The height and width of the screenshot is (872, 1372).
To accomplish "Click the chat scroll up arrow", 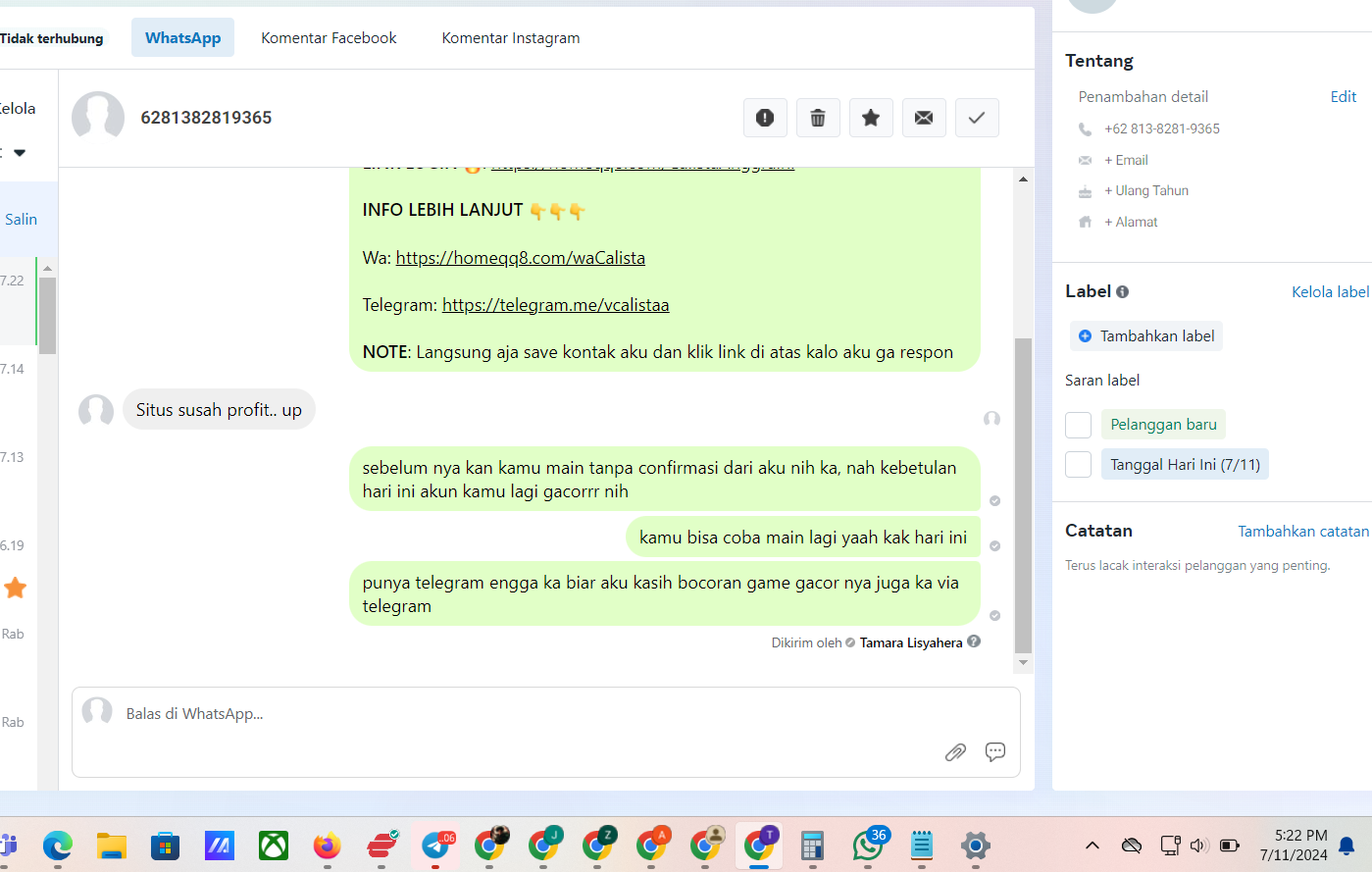I will coord(1023,180).
